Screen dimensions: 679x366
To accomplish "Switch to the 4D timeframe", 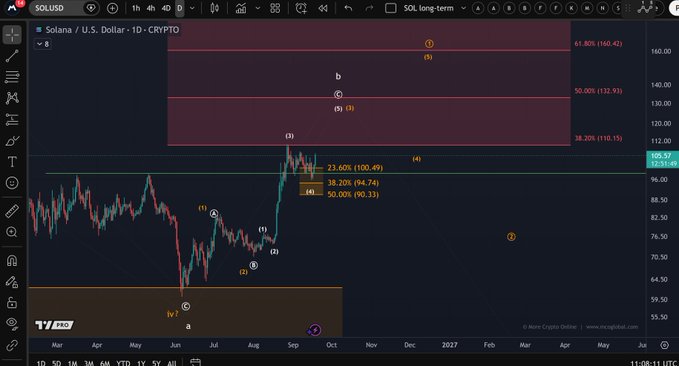I will coord(166,8).
